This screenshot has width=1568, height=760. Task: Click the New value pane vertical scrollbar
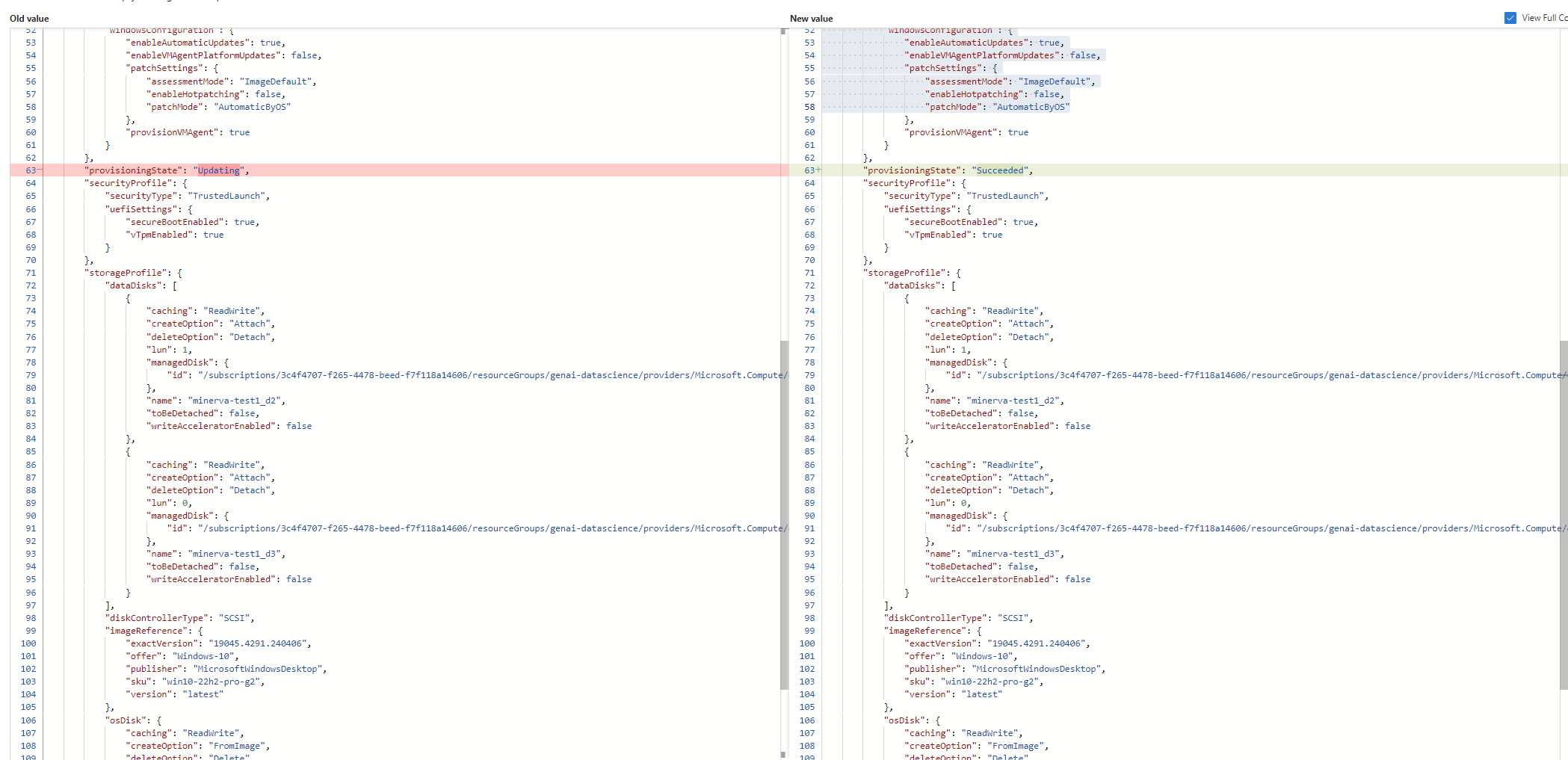click(x=1564, y=515)
